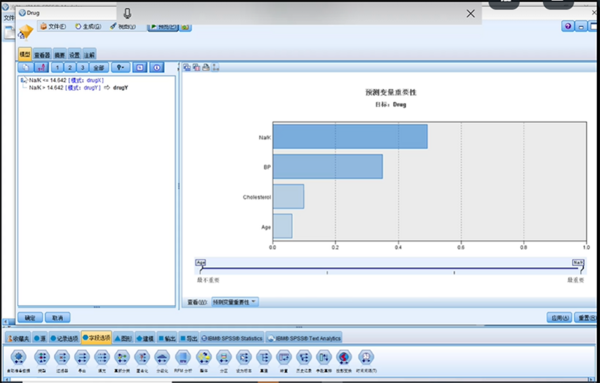Select the Anonymize (匿名化) node icon

coord(142,357)
